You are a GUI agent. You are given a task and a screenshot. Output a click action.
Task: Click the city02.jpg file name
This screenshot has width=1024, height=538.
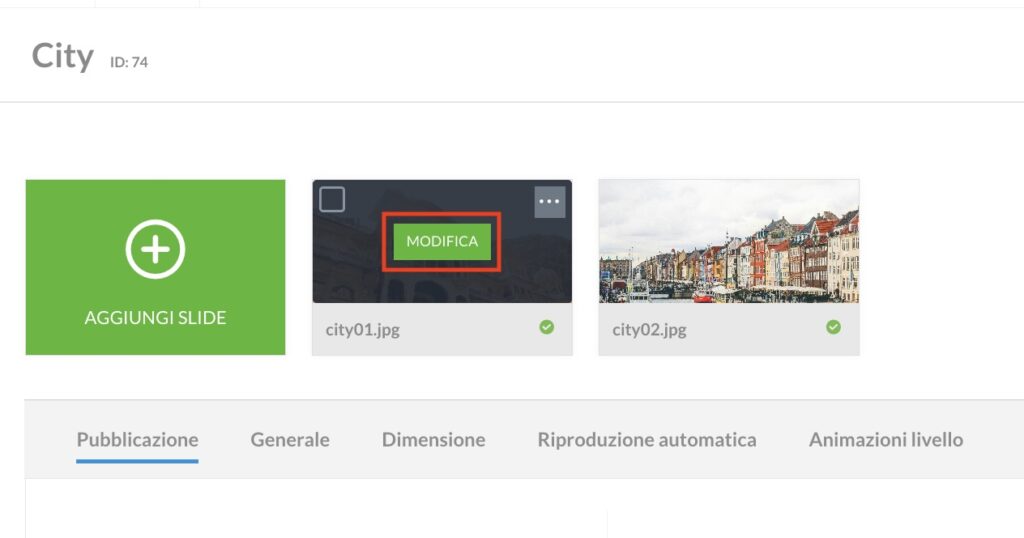(649, 329)
